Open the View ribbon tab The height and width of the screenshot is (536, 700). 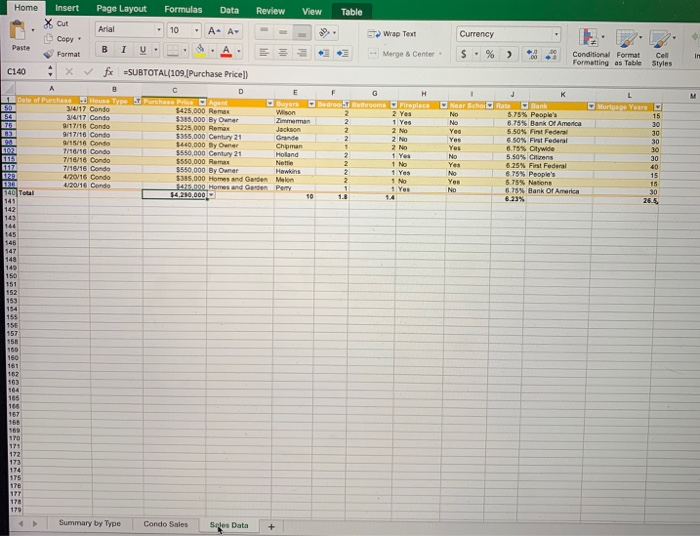tap(312, 12)
